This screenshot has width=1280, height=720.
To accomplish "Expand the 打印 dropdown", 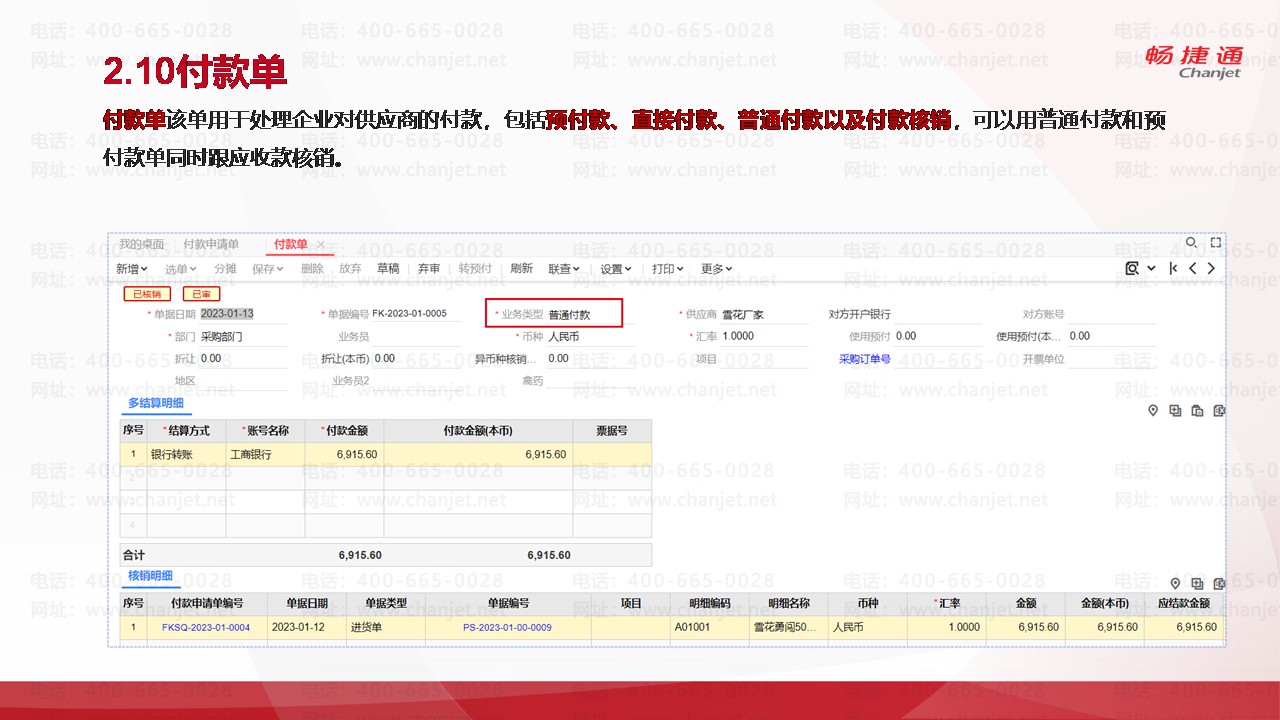I will (x=668, y=269).
